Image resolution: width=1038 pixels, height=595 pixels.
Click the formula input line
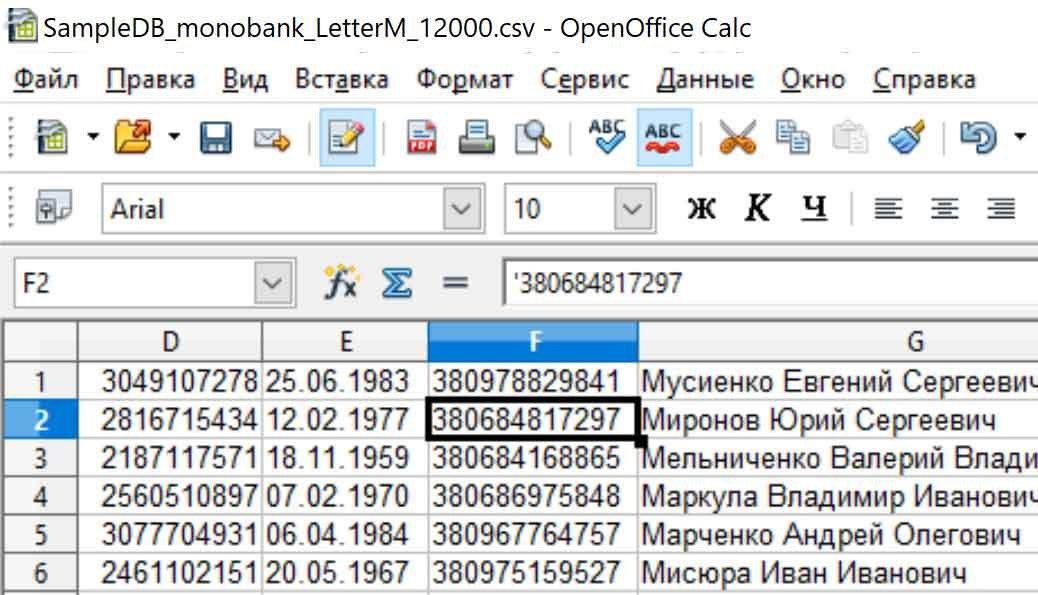[x=770, y=284]
